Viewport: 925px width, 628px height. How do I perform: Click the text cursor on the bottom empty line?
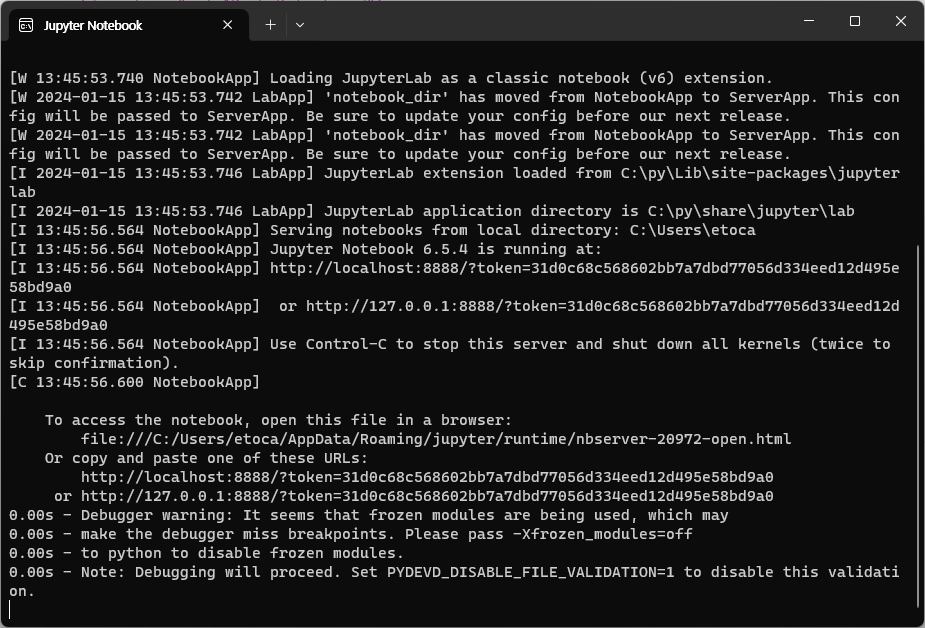coord(10,610)
